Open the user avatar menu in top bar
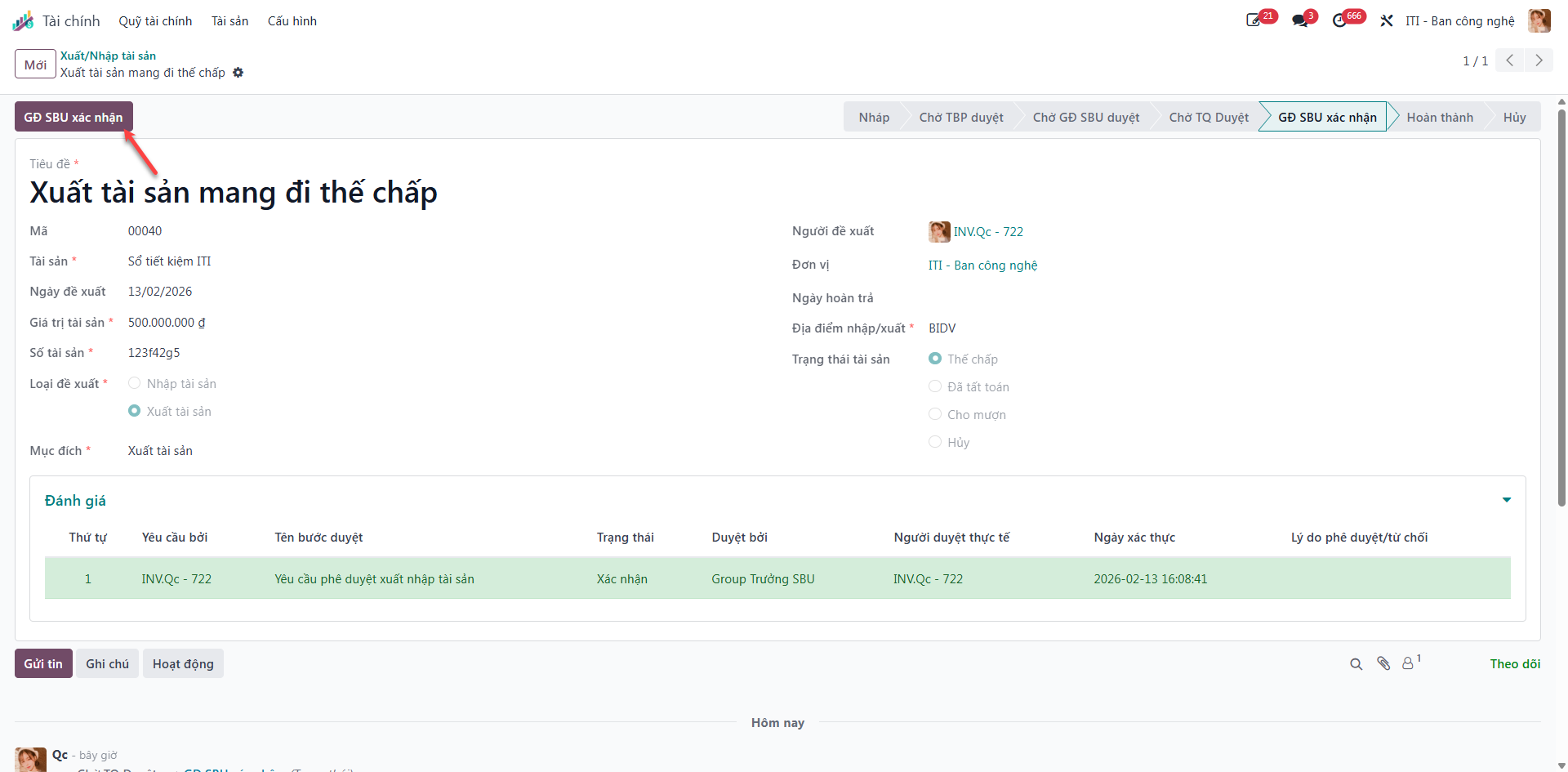 [x=1539, y=20]
